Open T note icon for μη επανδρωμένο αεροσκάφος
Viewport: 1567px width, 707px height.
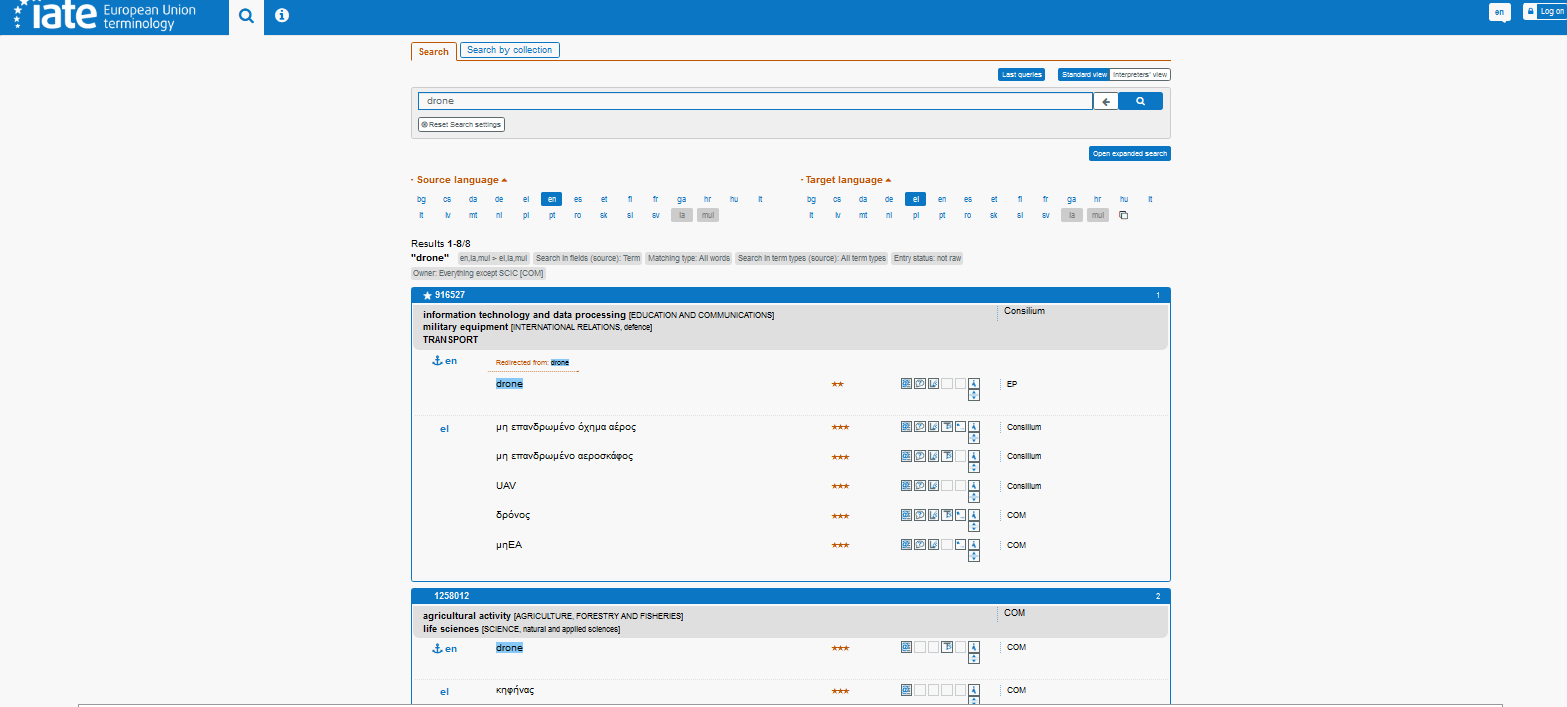pyautogui.click(x=947, y=456)
